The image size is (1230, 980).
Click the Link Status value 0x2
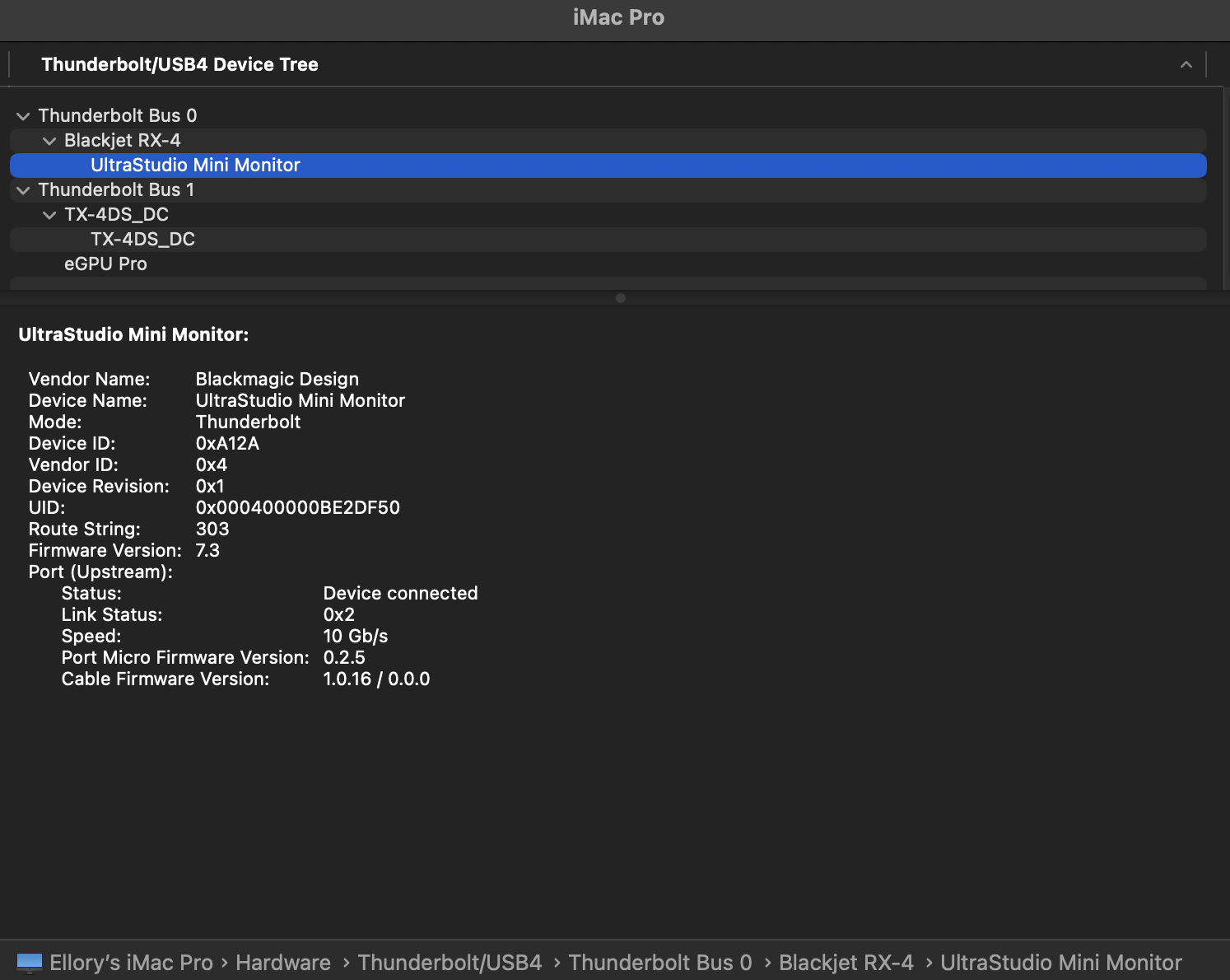[339, 614]
